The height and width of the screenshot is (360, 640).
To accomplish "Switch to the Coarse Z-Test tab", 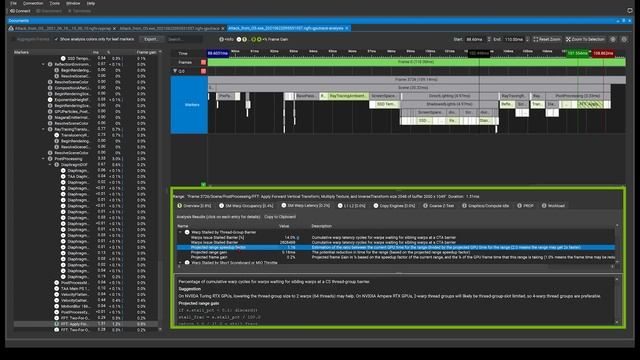I will coord(438,206).
